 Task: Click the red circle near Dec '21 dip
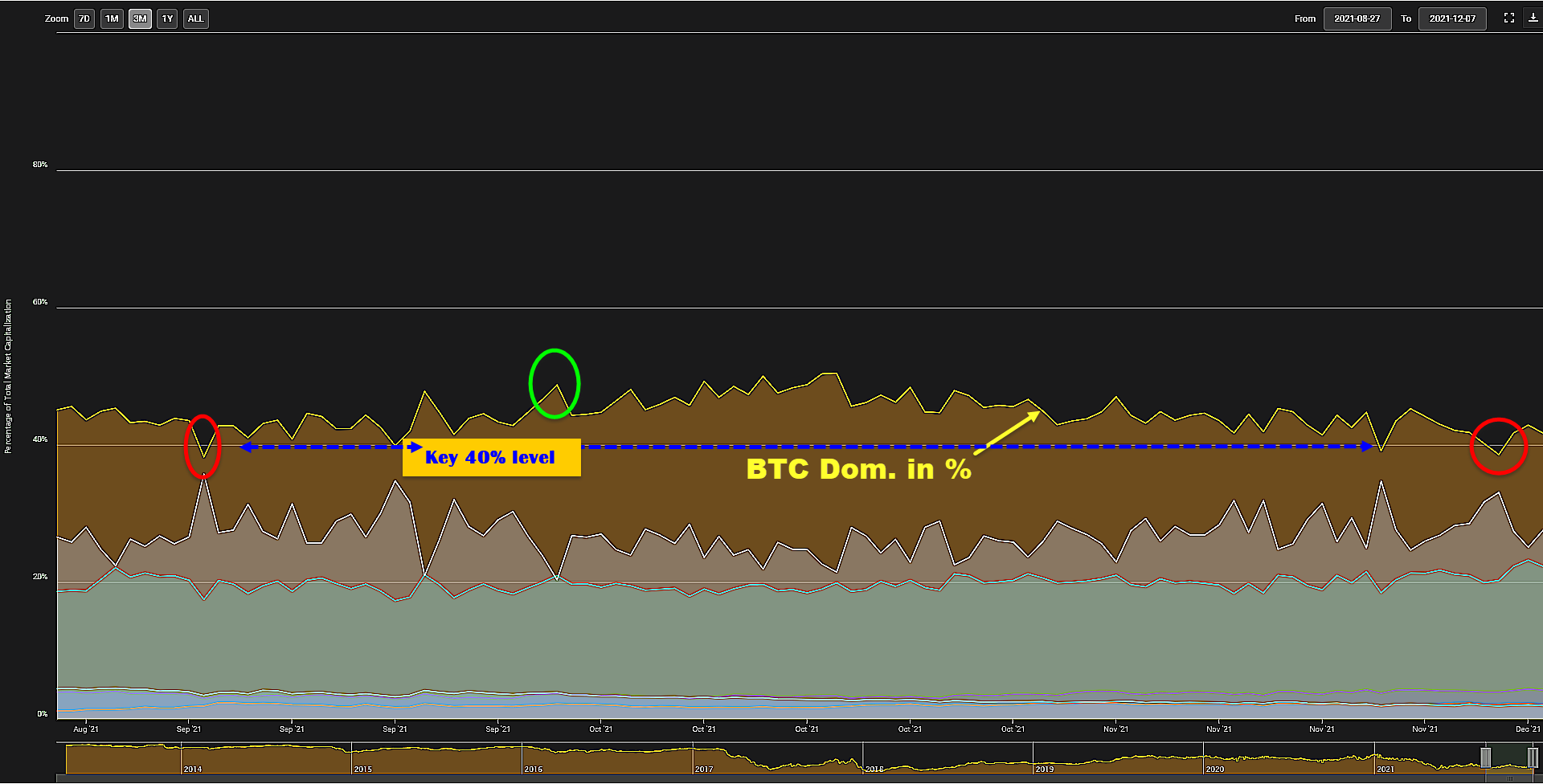pos(1498,446)
